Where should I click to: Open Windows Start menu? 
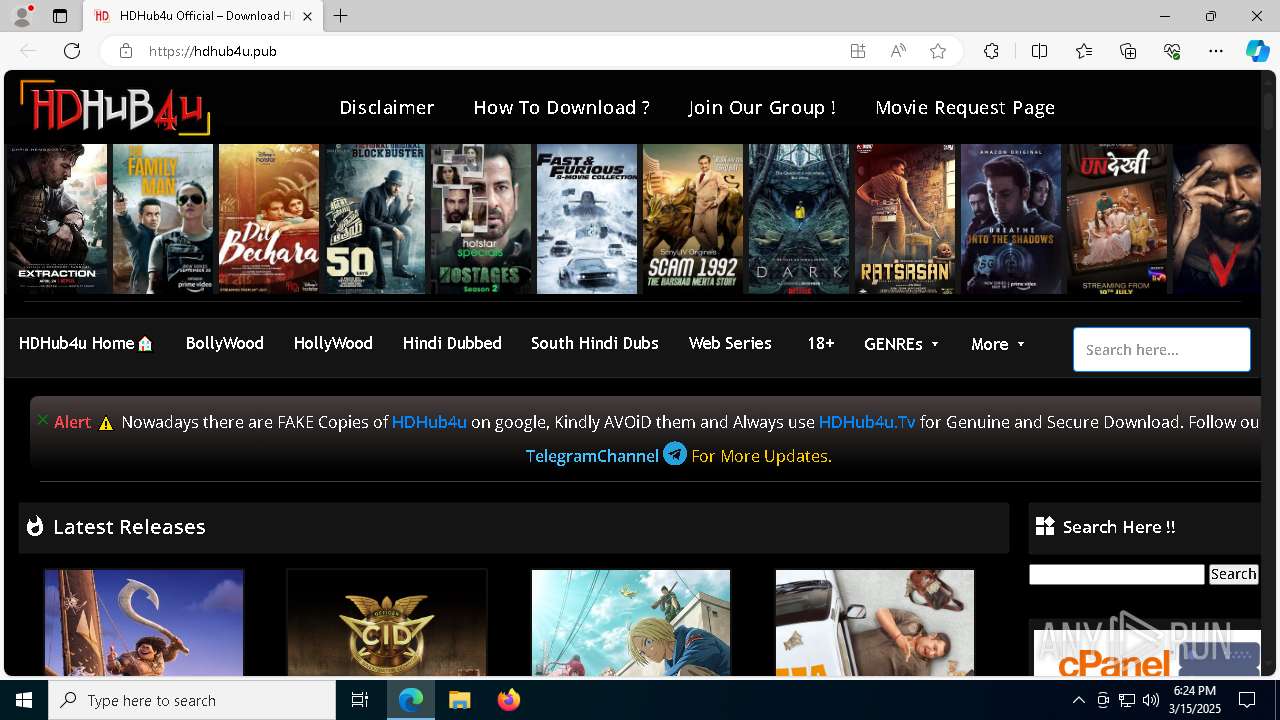pos(24,700)
